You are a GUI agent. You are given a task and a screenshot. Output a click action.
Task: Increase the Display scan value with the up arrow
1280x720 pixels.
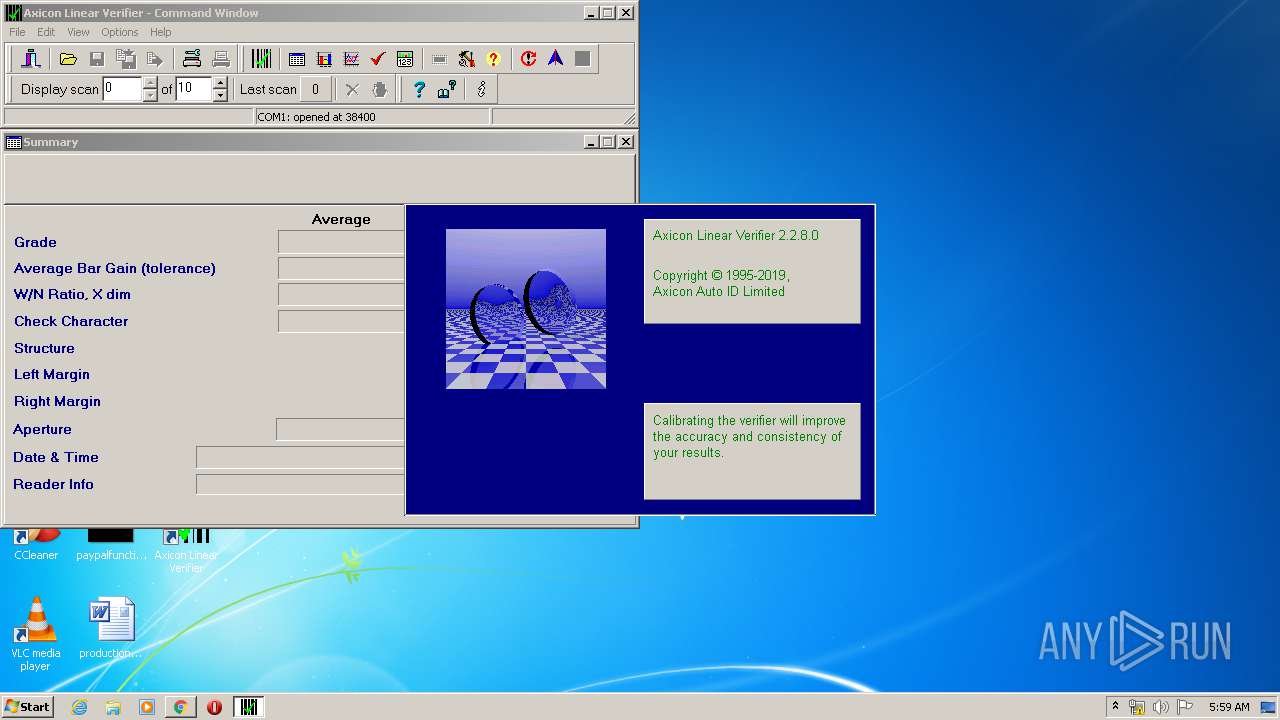coord(150,83)
